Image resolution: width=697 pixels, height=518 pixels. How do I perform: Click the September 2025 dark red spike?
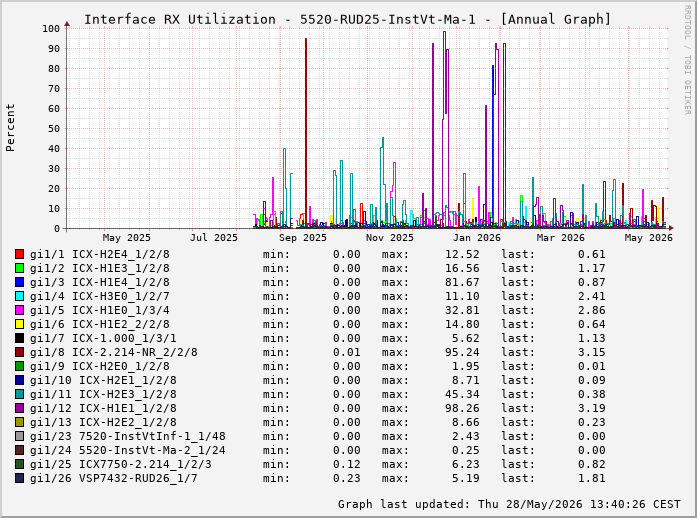306,133
